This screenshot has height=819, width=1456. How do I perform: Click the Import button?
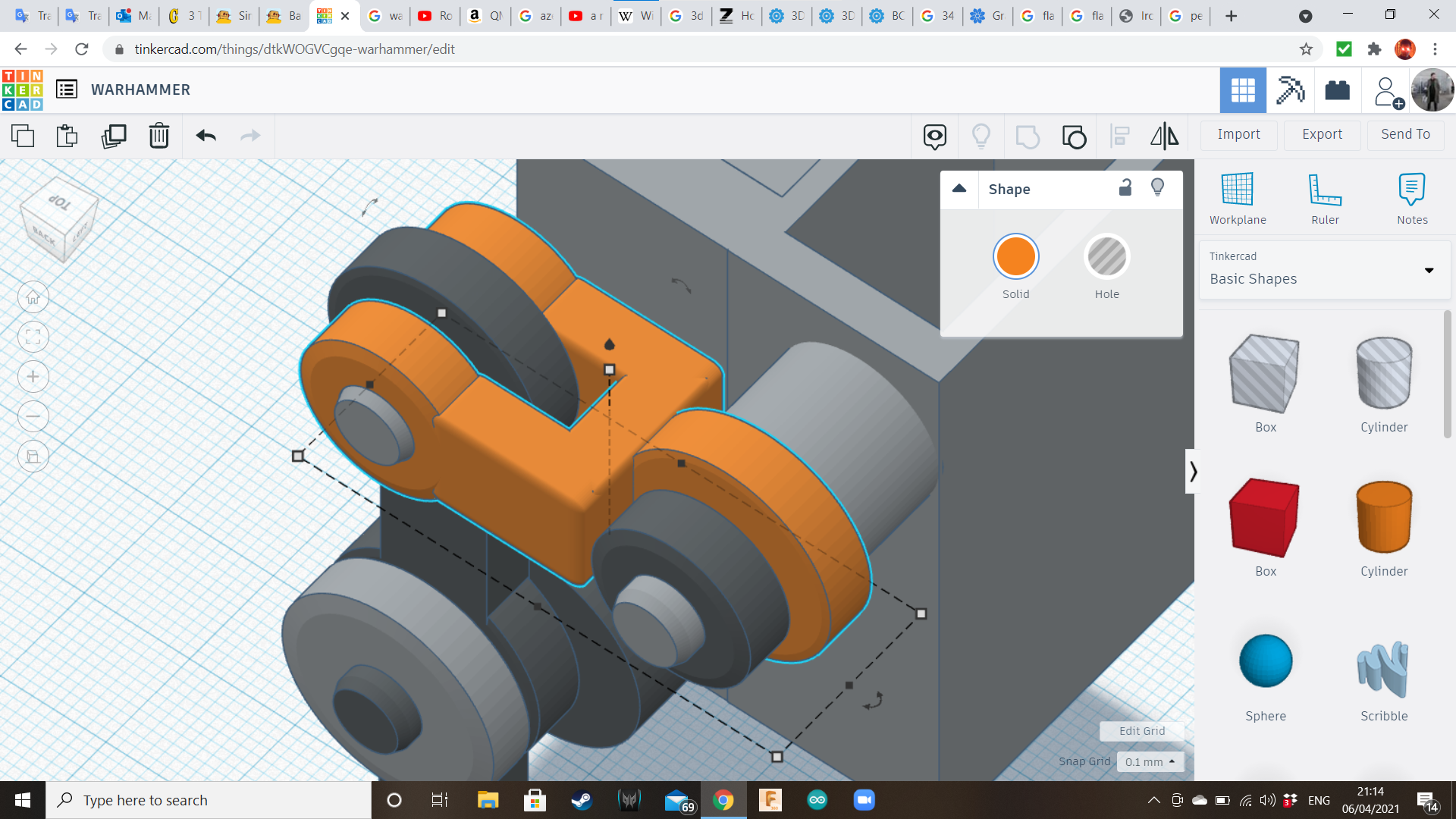[x=1238, y=134]
